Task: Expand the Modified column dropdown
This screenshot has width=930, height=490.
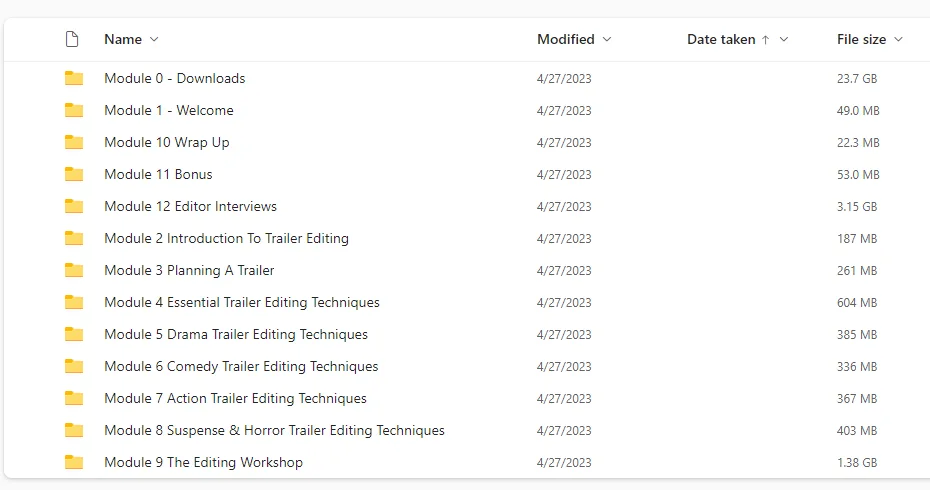Action: click(607, 40)
